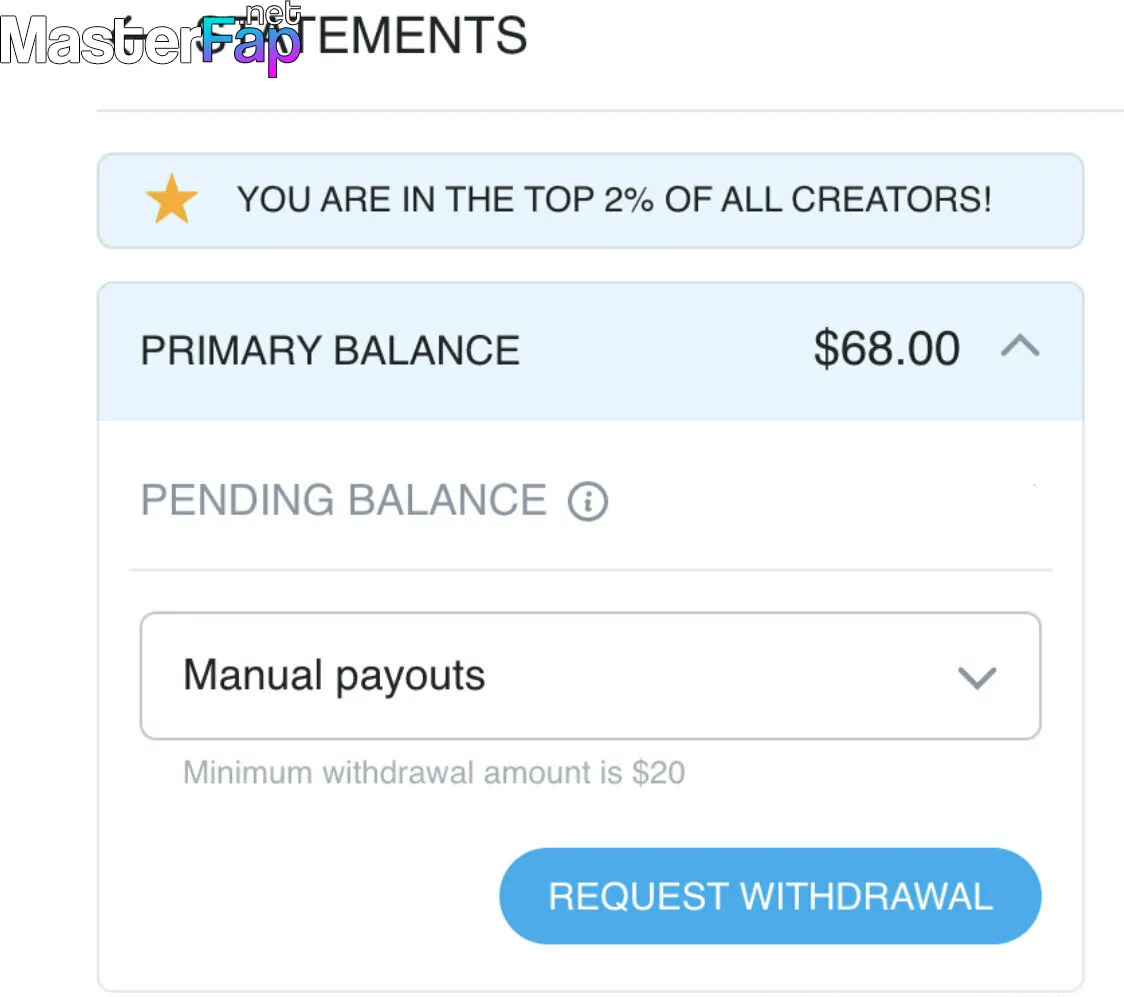Select the Manual payouts text in combo box

click(334, 676)
